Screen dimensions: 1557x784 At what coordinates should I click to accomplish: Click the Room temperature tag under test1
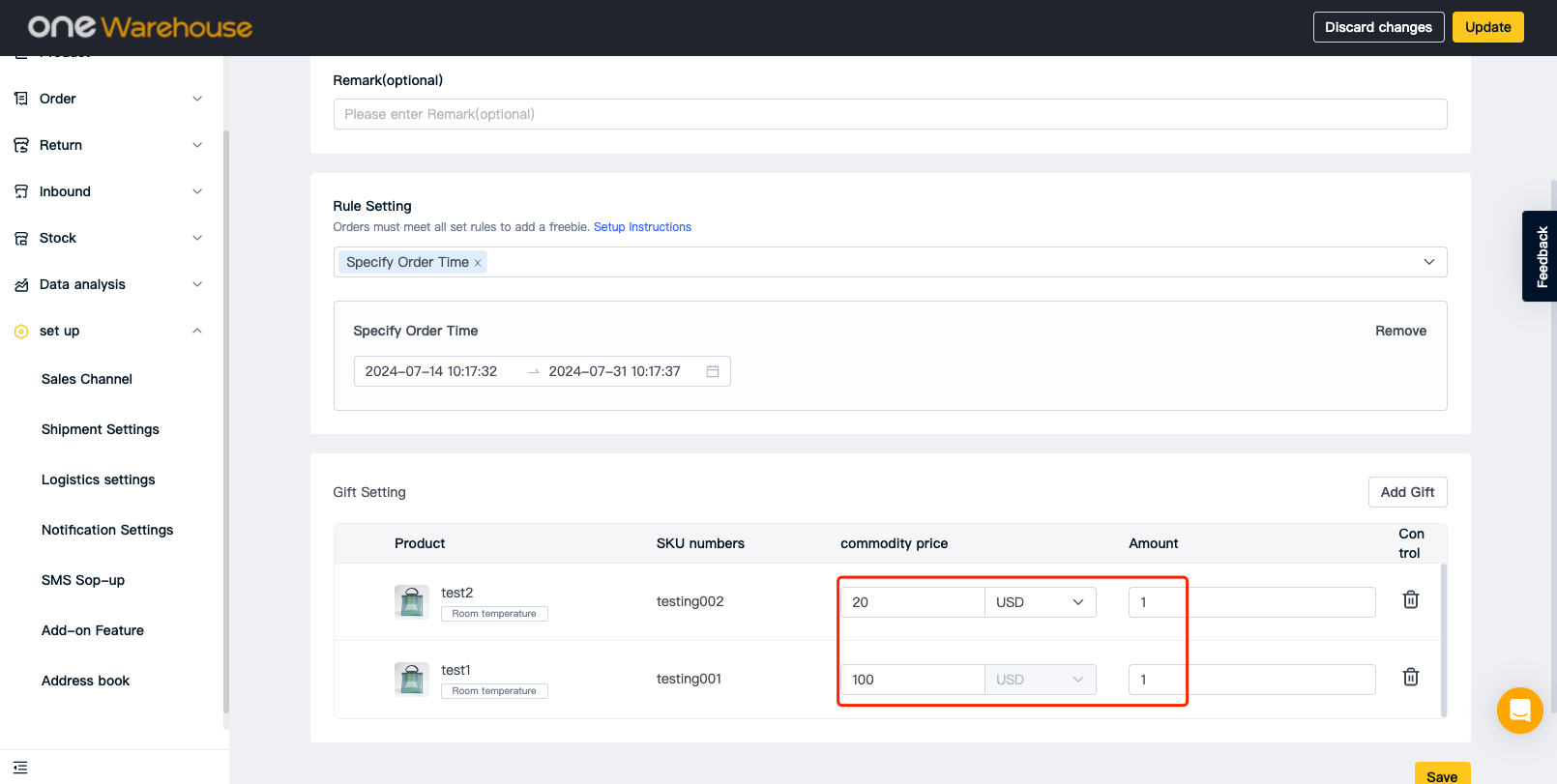click(494, 691)
